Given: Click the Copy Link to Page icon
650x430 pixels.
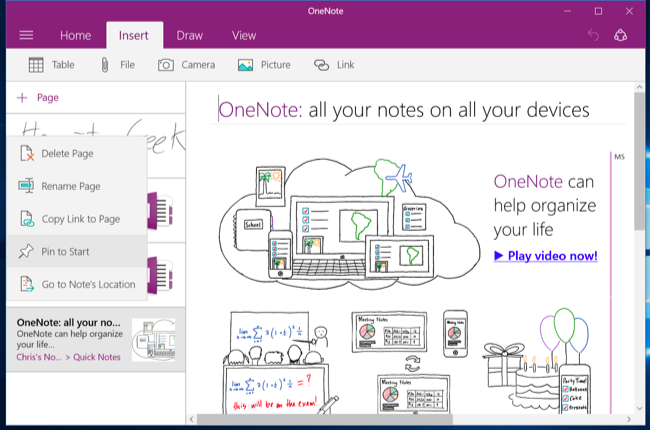Looking at the screenshot, I should click(x=27, y=219).
